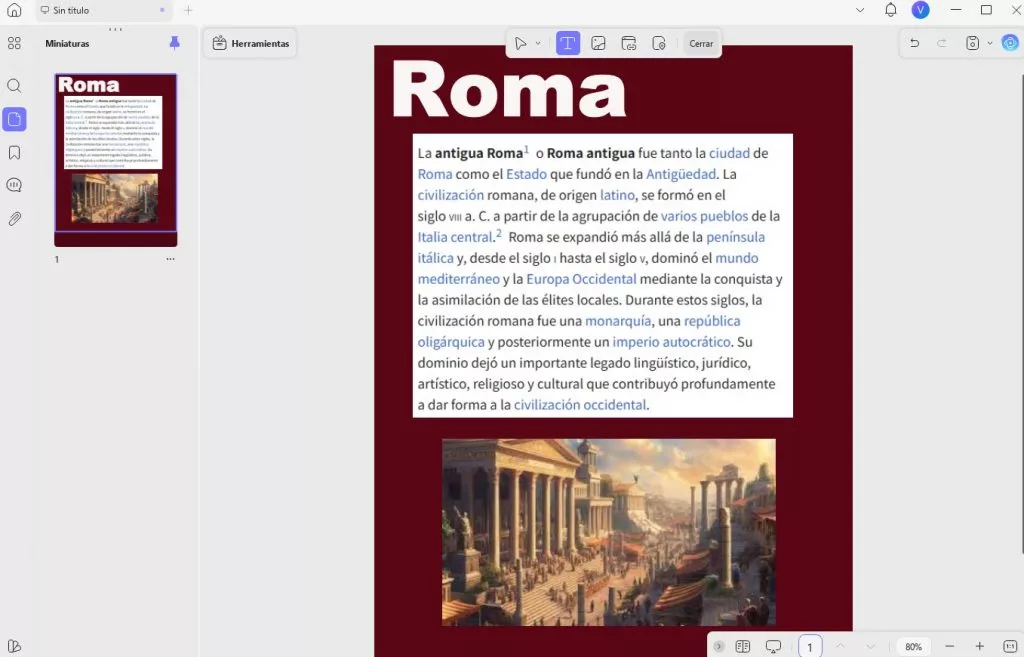The height and width of the screenshot is (657, 1024).
Task: Select the image edit tool
Action: click(598, 43)
